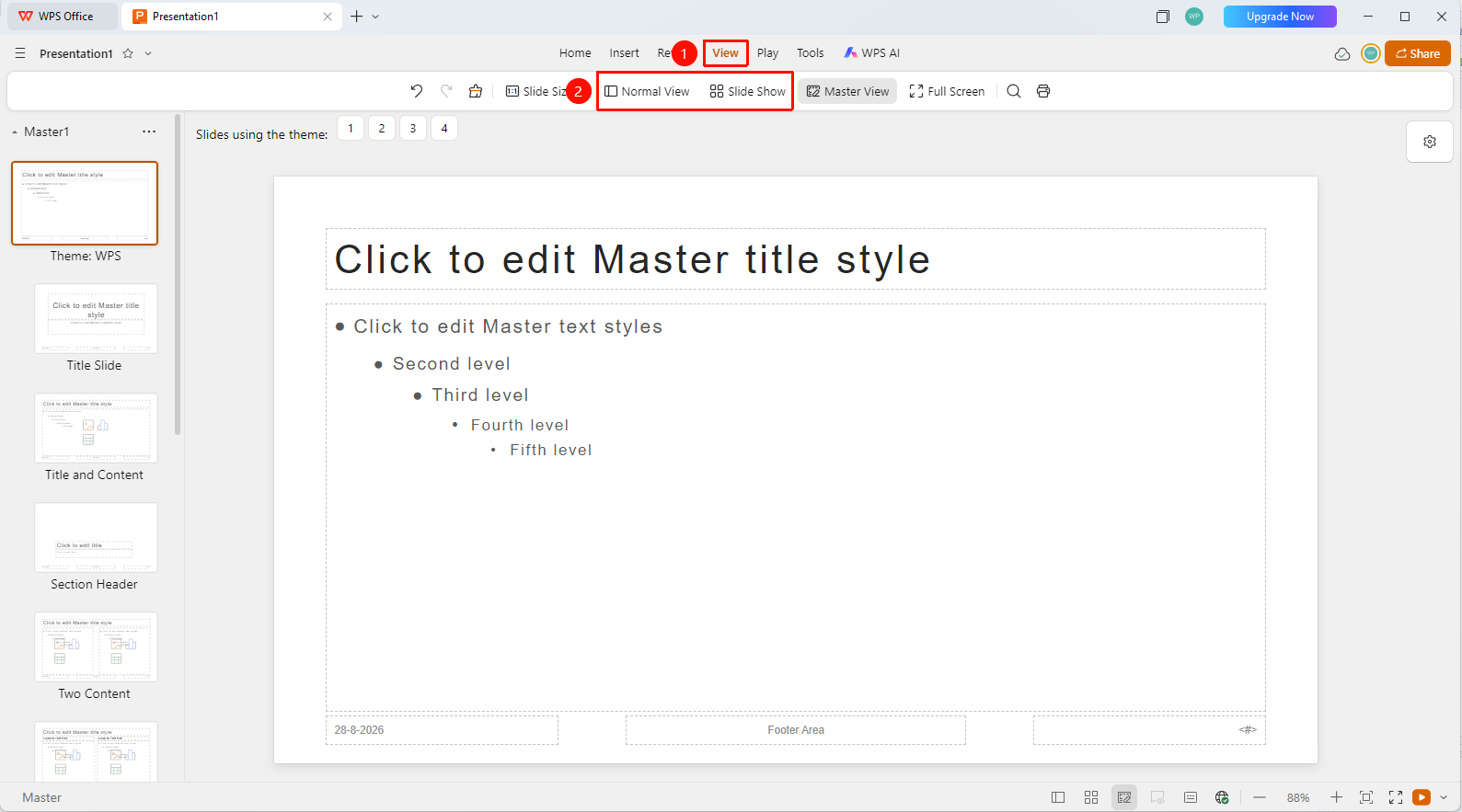Start slideshow with orange play button
Viewport: 1462px width, 812px height.
(1422, 797)
